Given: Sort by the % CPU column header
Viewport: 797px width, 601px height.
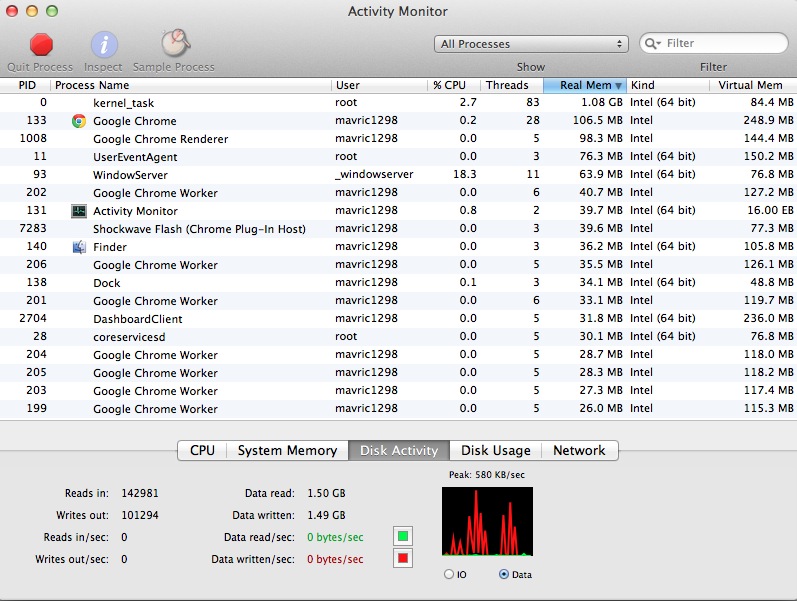Looking at the screenshot, I should coord(453,85).
